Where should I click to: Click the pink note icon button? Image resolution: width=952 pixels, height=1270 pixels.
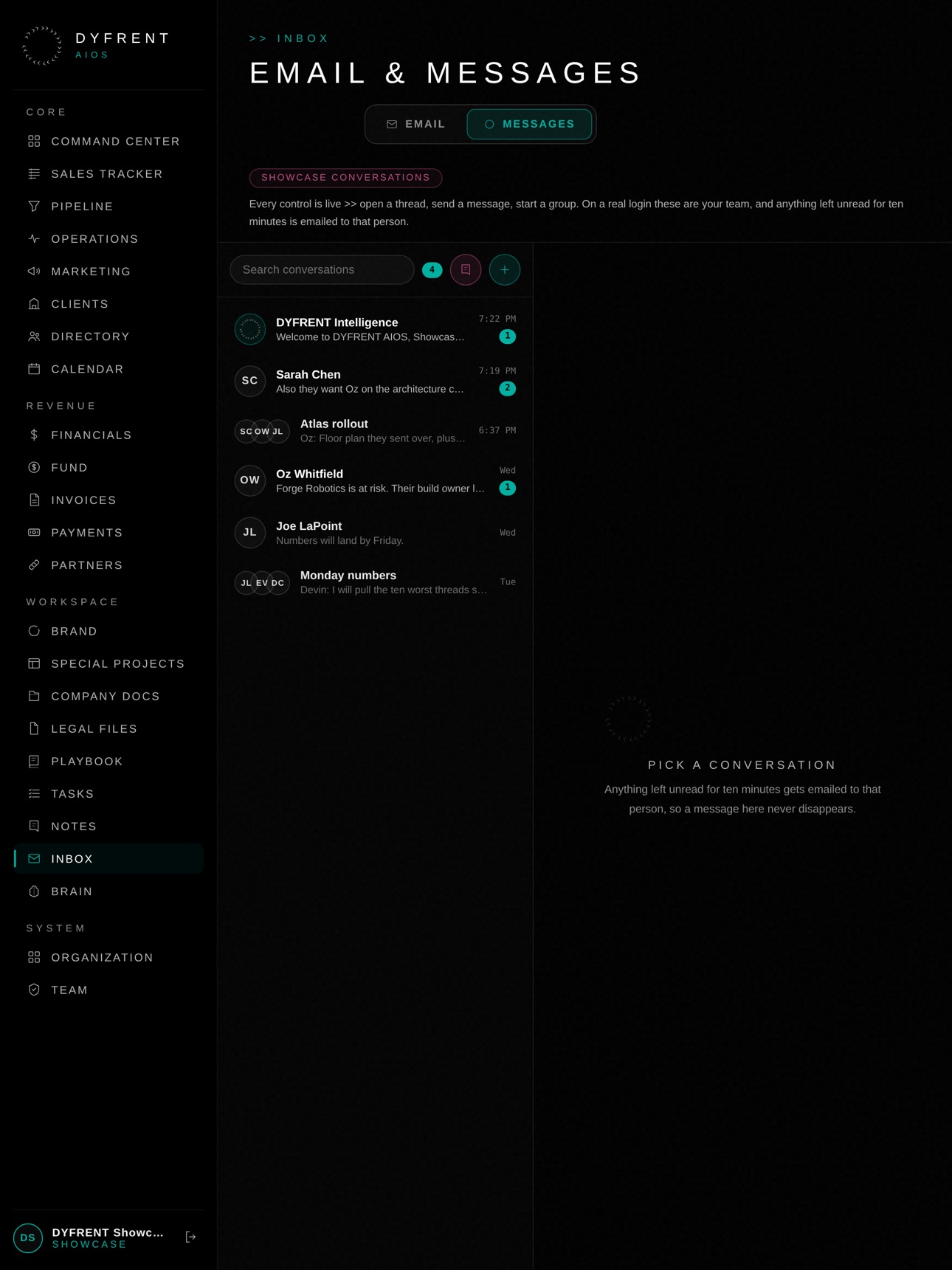point(466,269)
